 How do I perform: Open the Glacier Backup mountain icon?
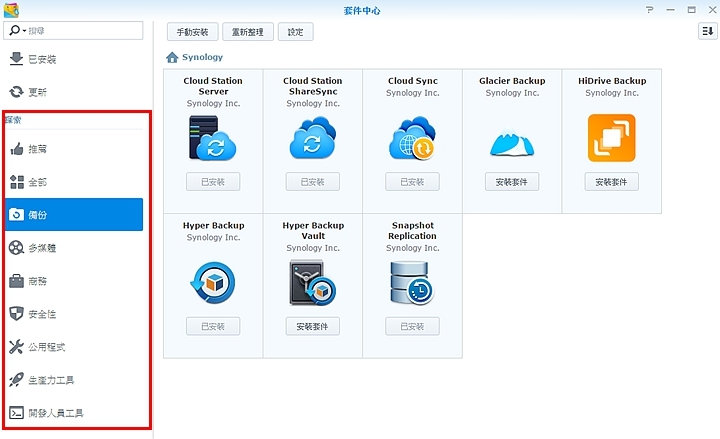point(512,141)
